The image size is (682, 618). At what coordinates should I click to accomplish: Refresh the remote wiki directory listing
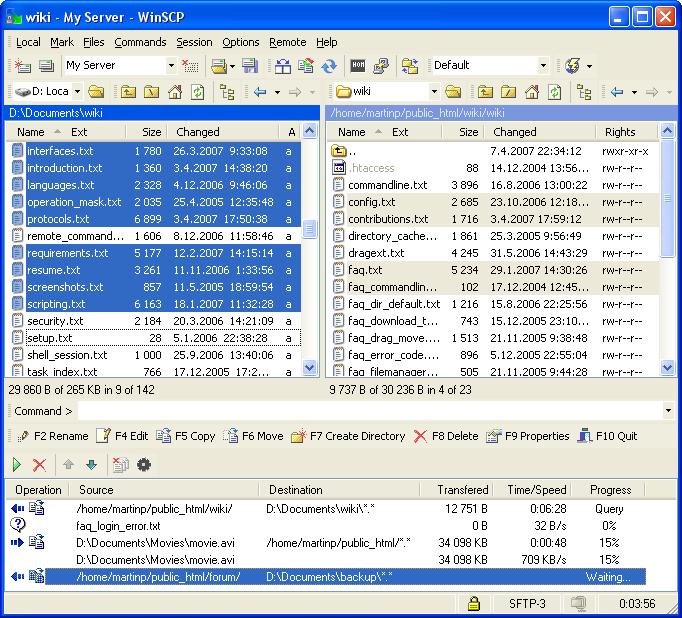[x=554, y=92]
